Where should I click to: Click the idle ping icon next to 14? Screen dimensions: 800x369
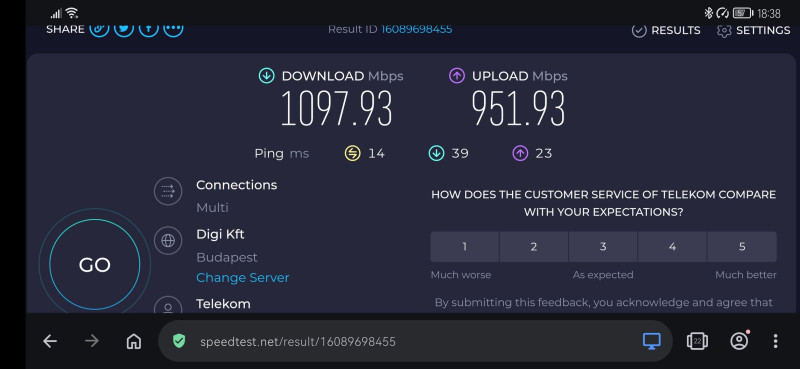coord(353,153)
